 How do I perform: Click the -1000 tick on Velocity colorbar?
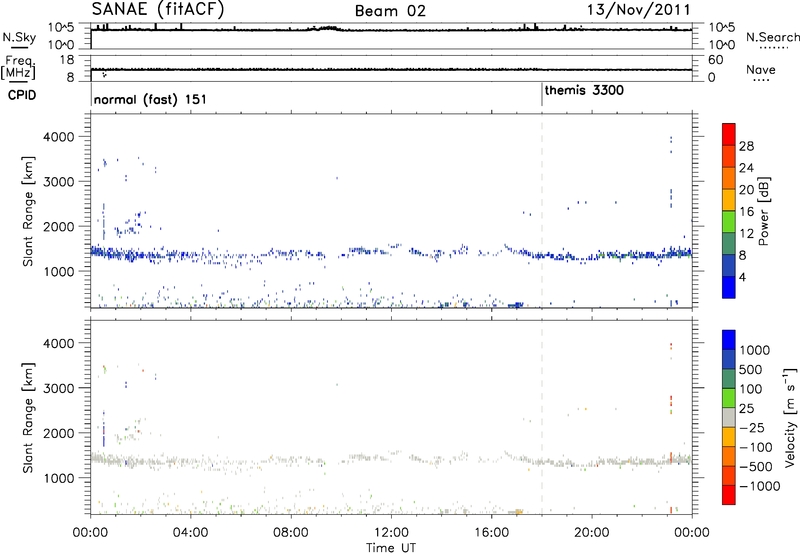(x=760, y=486)
